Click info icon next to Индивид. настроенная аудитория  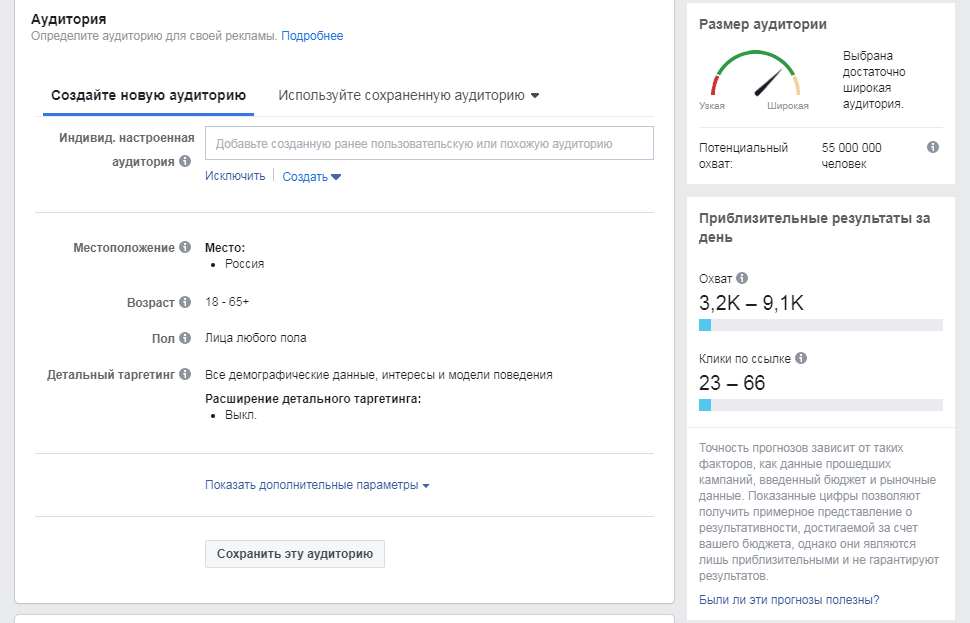[185, 161]
